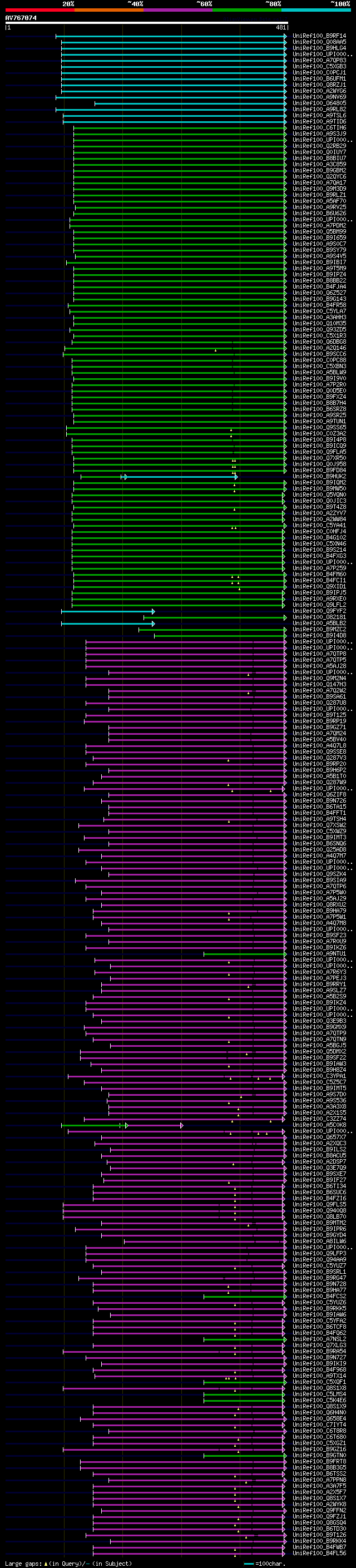Click the orange ~40% identity legend bar

(x=109, y=10)
